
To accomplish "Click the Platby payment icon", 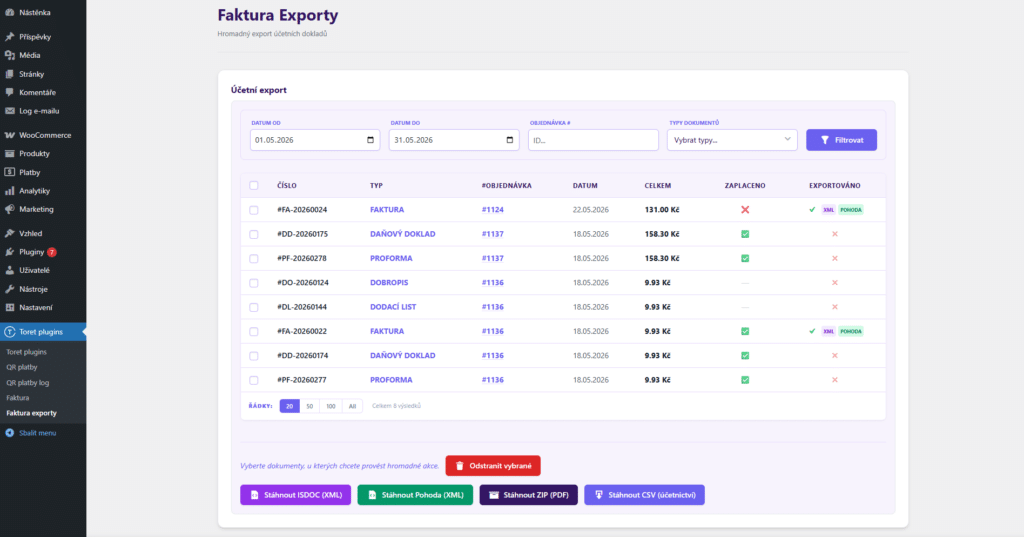I will (10, 172).
